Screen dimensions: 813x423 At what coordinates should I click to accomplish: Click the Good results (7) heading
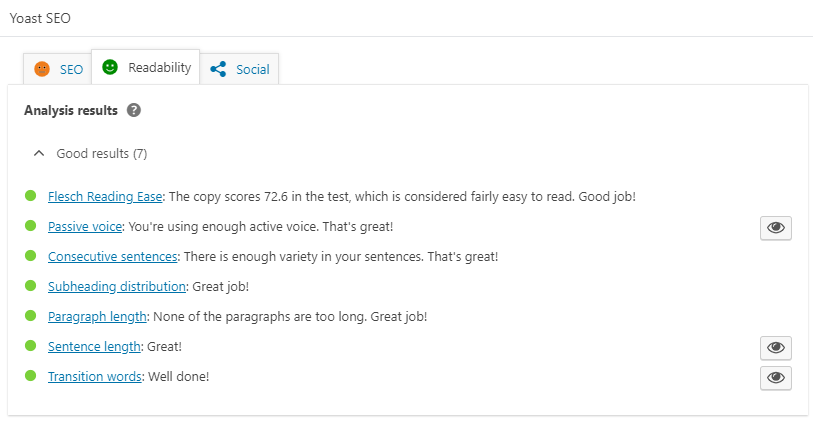click(102, 154)
